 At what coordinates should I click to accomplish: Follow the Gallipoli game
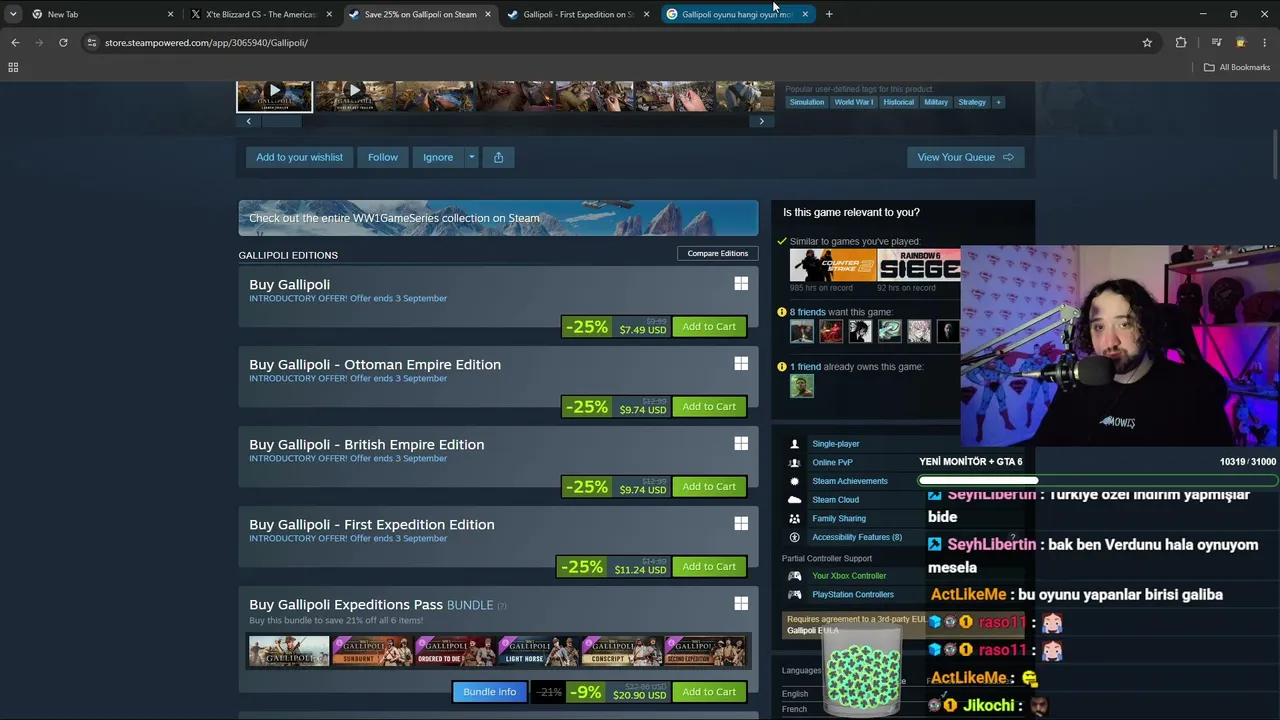(382, 157)
